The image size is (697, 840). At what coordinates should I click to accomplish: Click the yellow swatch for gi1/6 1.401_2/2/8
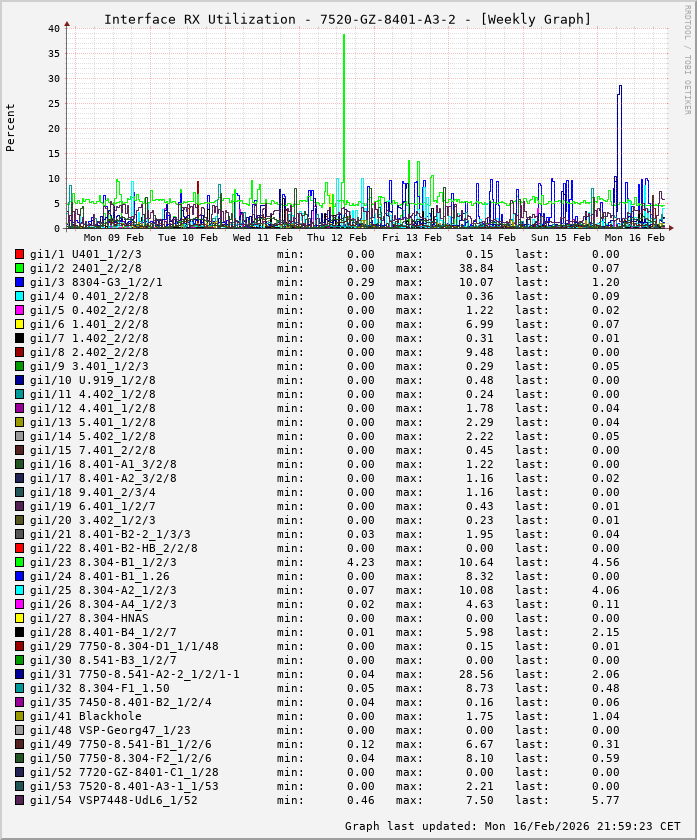click(19, 324)
